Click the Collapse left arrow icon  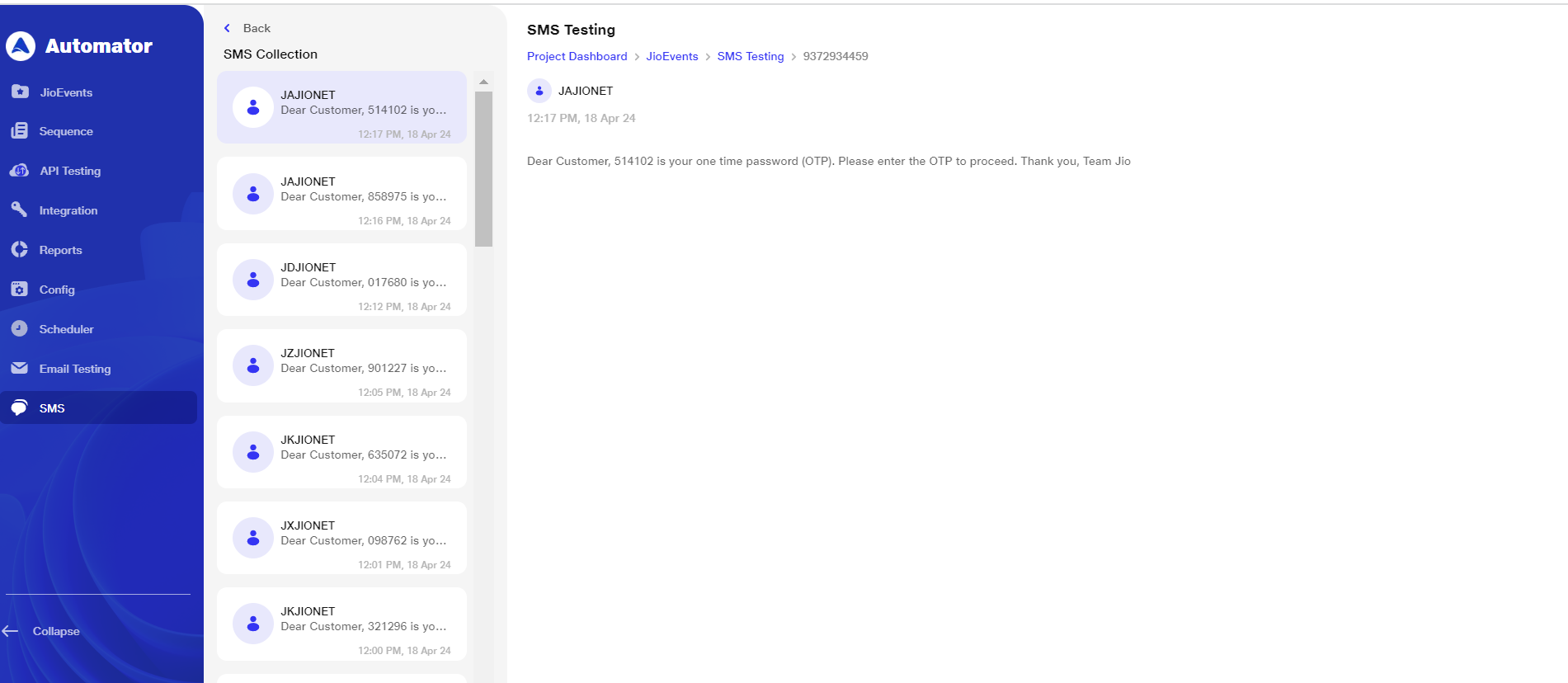(x=11, y=631)
